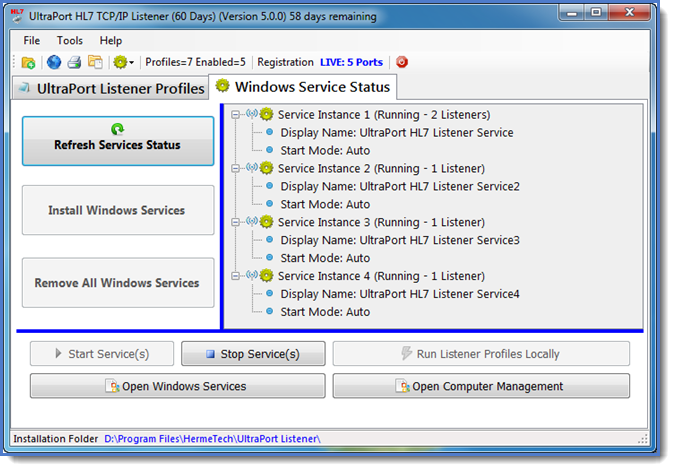Click the Stop Service(s) button

253,354
